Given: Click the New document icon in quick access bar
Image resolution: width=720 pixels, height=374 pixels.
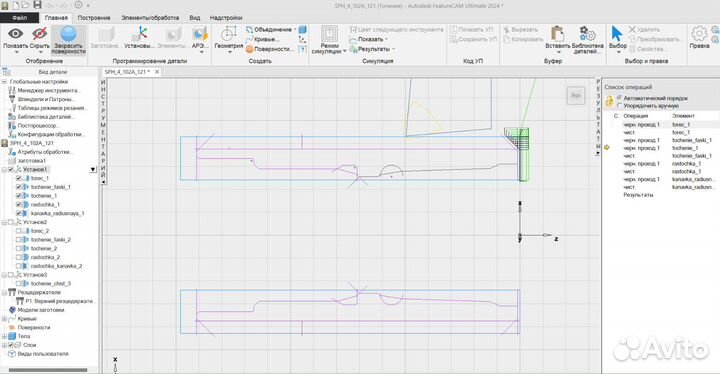Looking at the screenshot, I should pyautogui.click(x=16, y=5).
